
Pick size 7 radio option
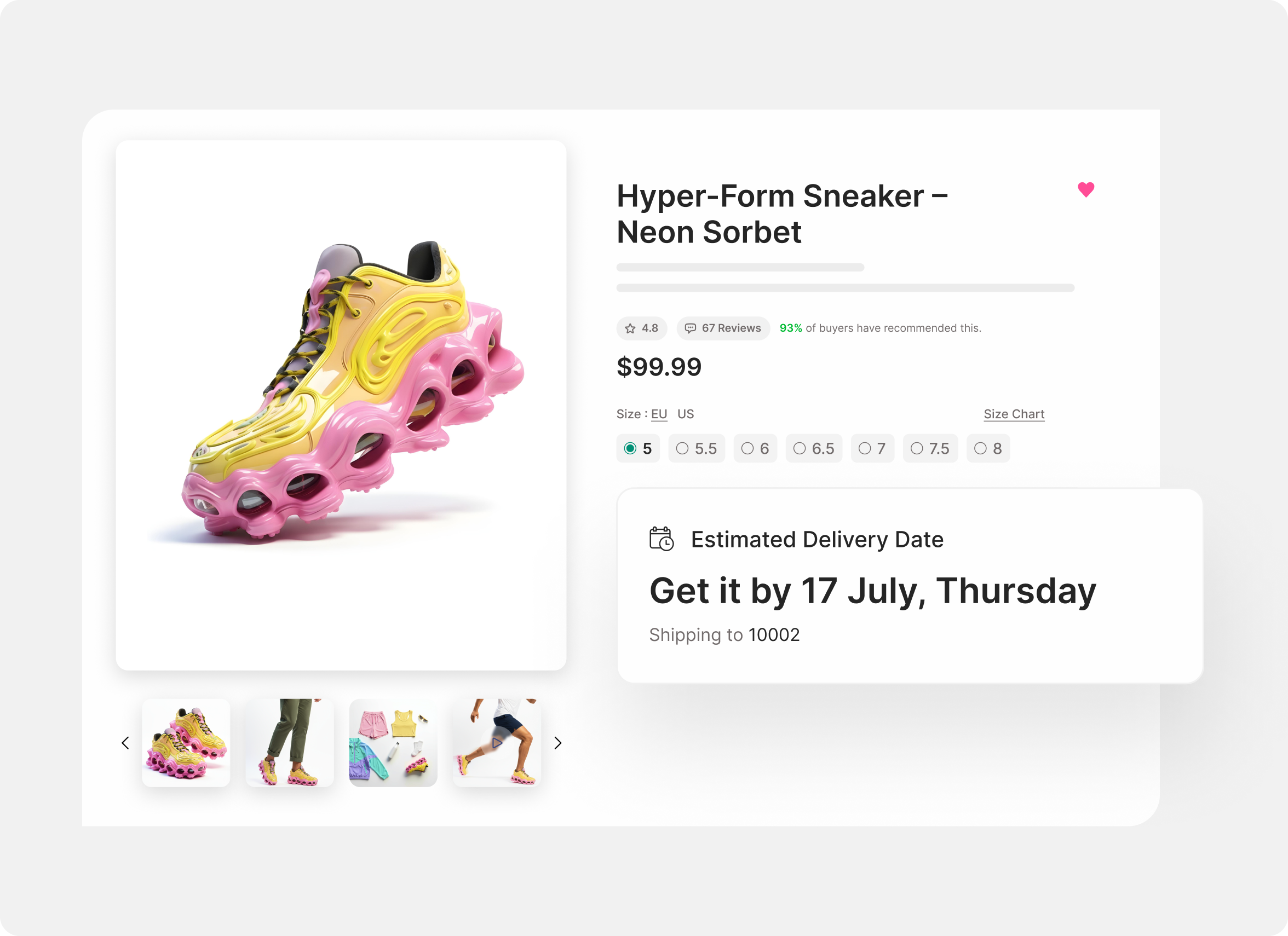[872, 448]
